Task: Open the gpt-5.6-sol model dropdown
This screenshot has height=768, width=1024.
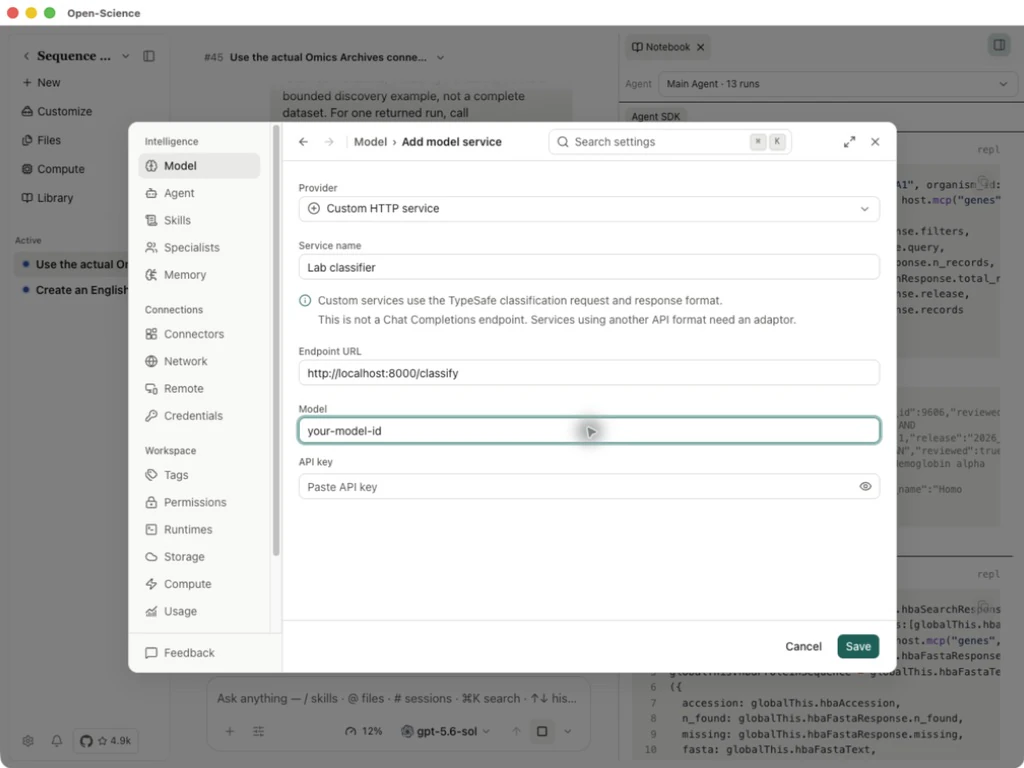Action: pos(445,731)
